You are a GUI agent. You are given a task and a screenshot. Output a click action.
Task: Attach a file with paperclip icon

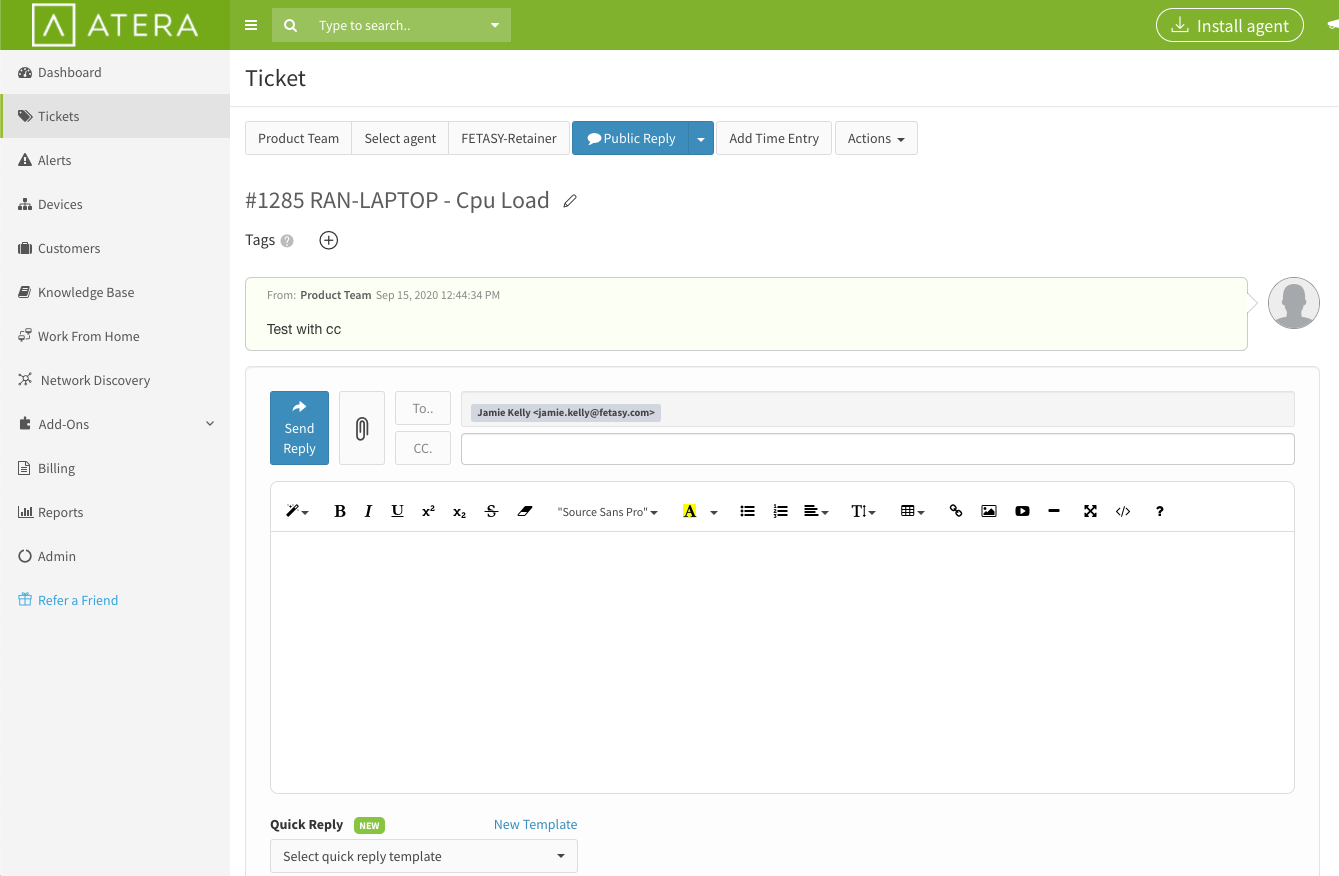[362, 428]
